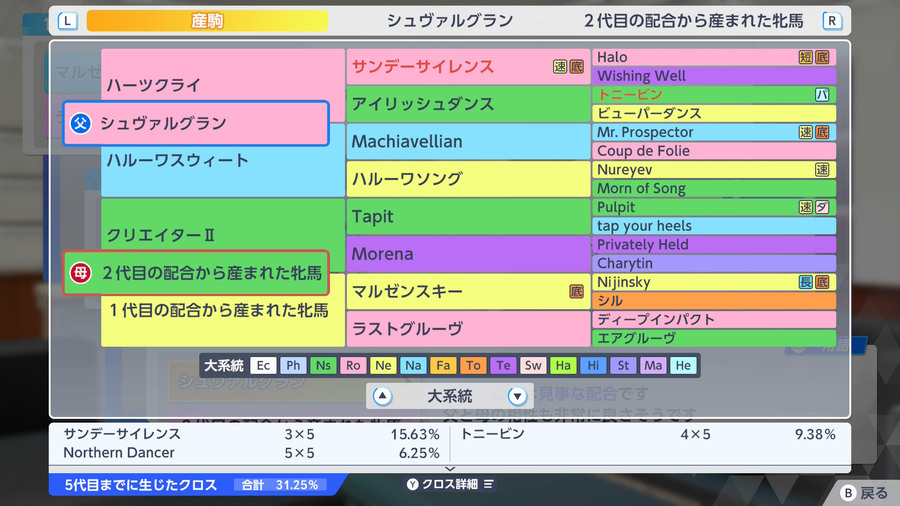This screenshot has height=506, width=900.
Task: Select the Na lineage swatch
Action: pyautogui.click(x=413, y=365)
